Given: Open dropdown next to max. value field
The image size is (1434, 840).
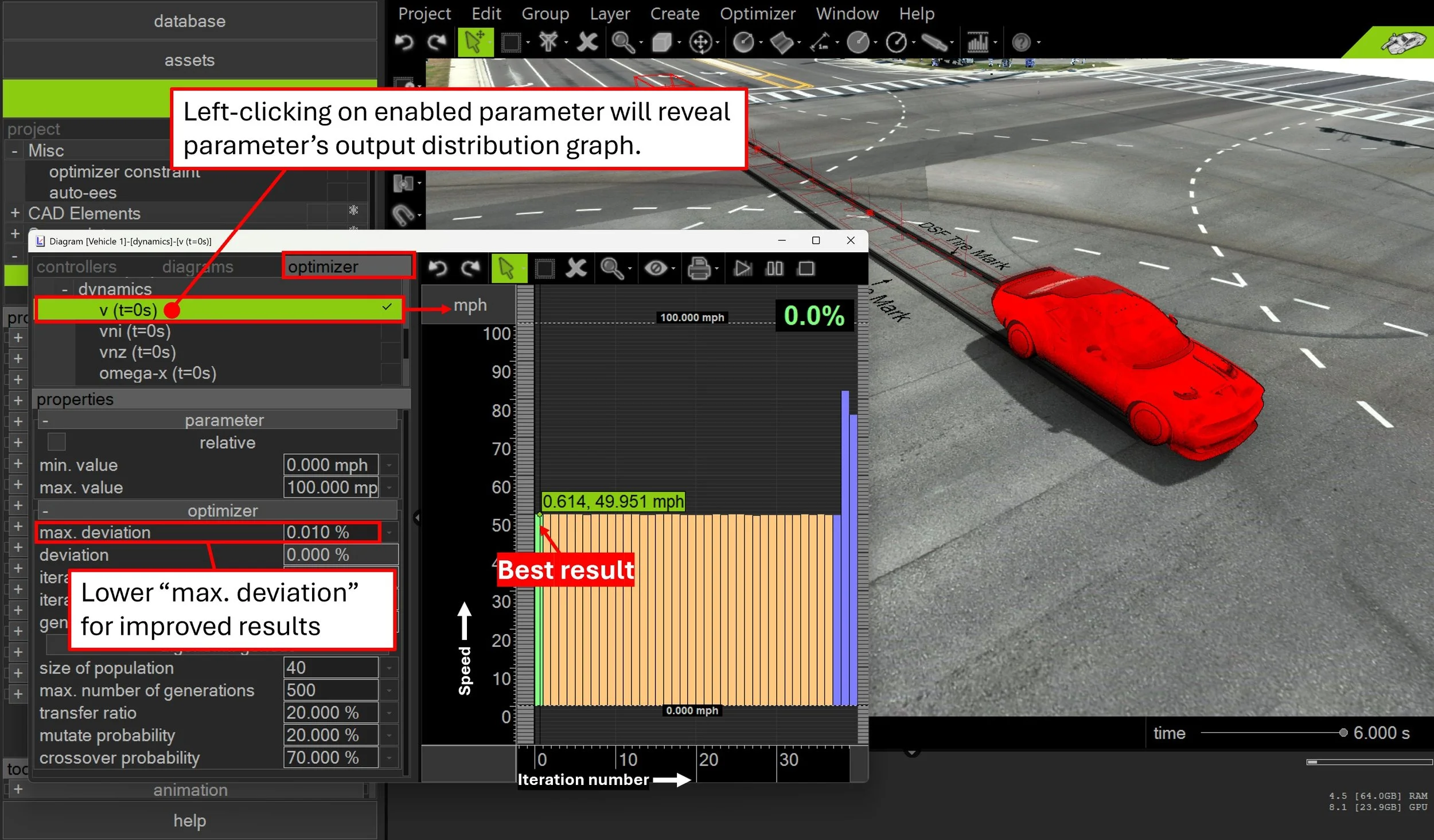Looking at the screenshot, I should click(389, 487).
